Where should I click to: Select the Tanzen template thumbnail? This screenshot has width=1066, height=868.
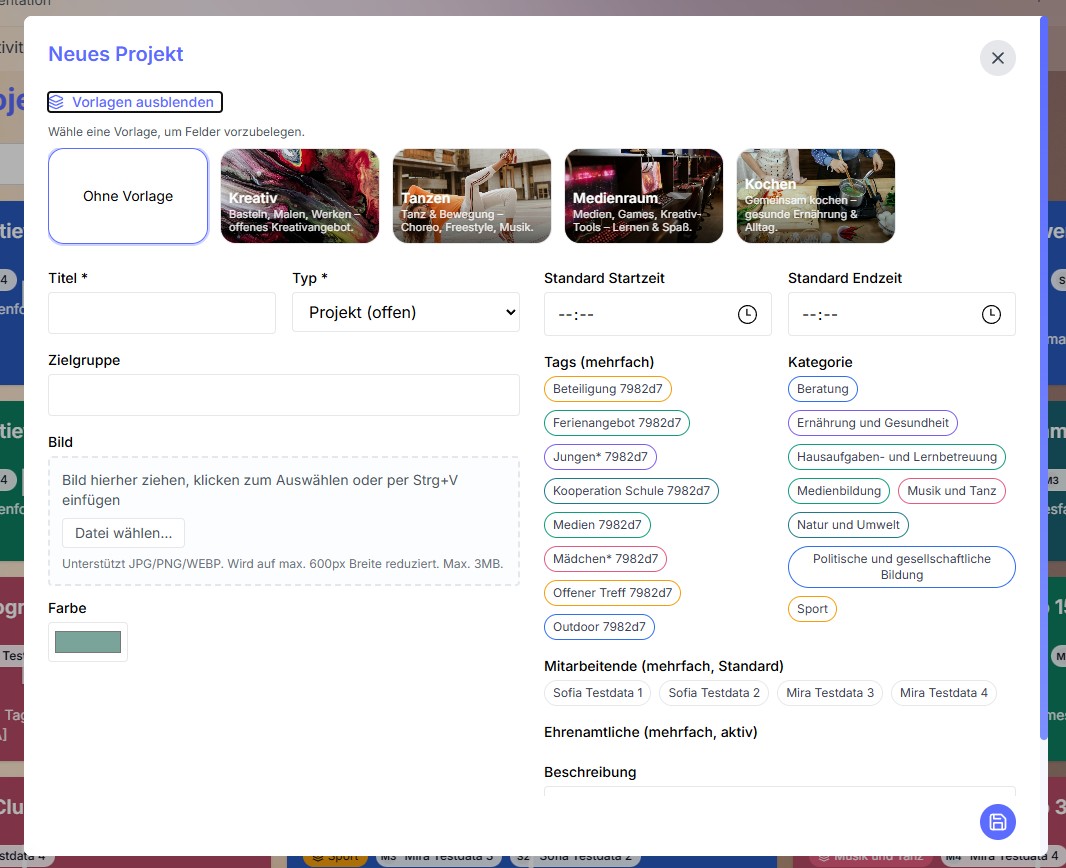coord(472,196)
